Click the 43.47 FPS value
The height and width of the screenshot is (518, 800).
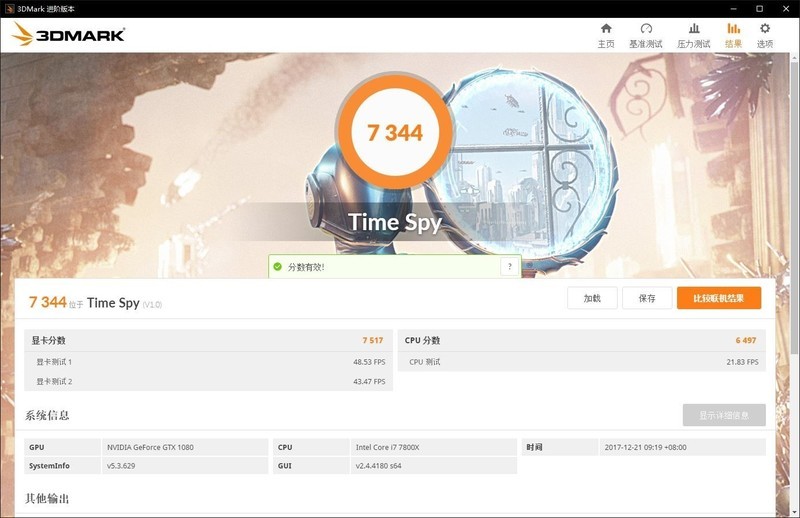[x=369, y=381]
